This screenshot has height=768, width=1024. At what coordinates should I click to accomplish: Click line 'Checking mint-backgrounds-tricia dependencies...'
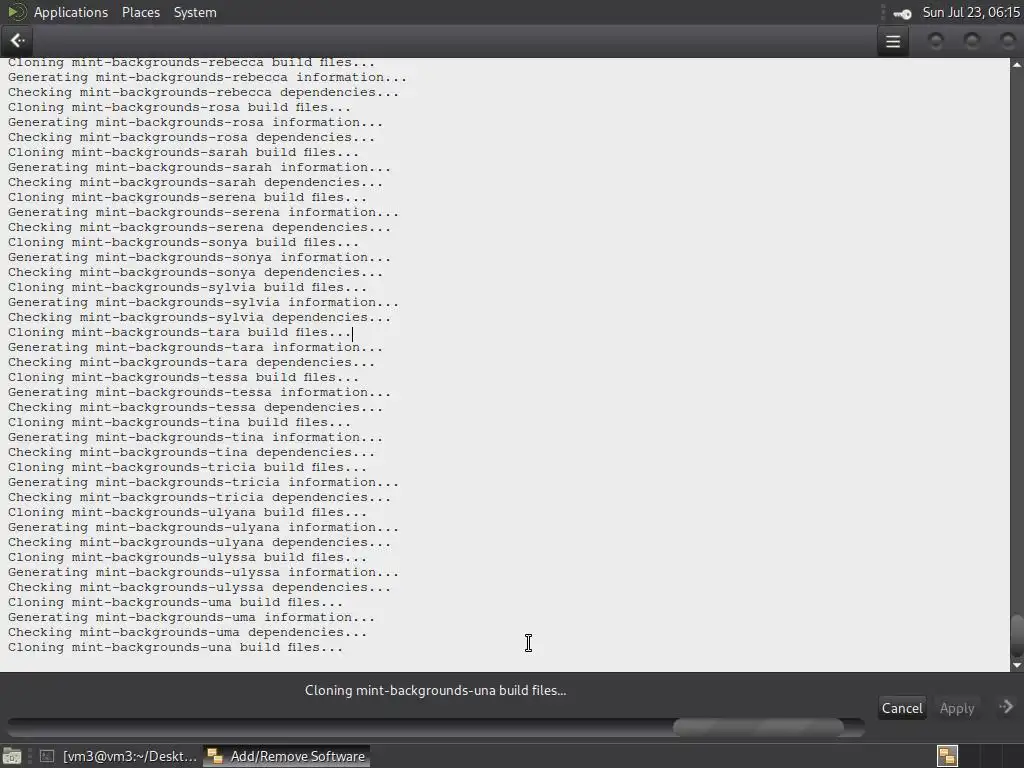(199, 498)
